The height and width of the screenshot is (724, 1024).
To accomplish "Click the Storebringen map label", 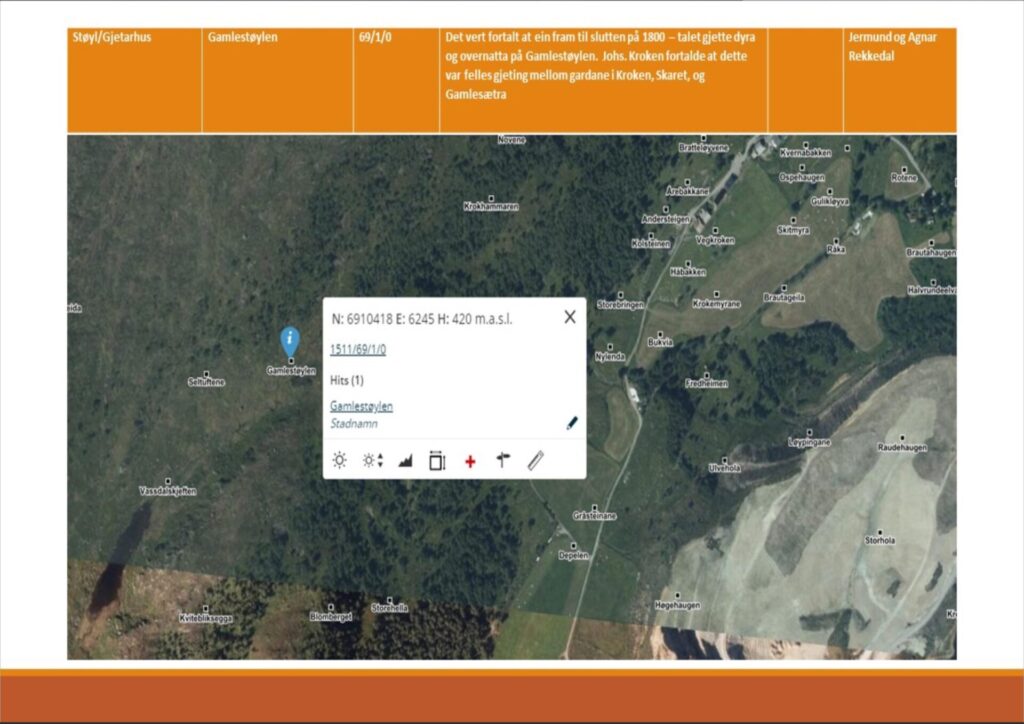I will pyautogui.click(x=617, y=302).
